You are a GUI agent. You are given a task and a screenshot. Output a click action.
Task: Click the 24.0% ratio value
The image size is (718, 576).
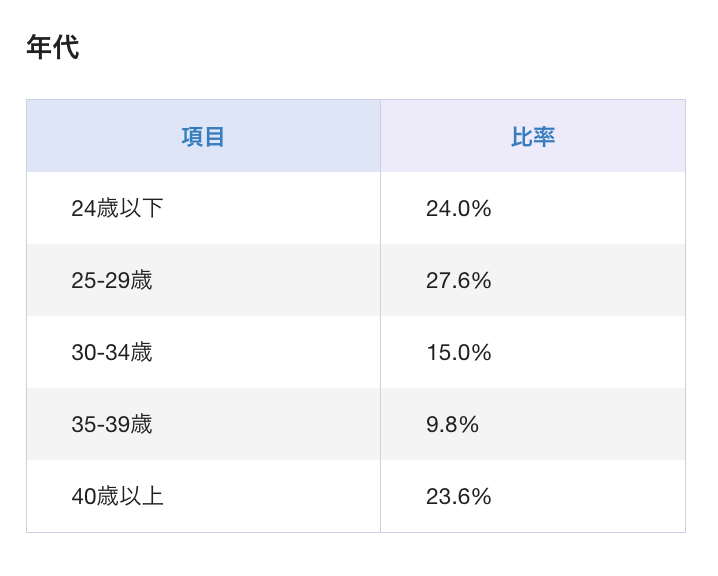(x=458, y=209)
